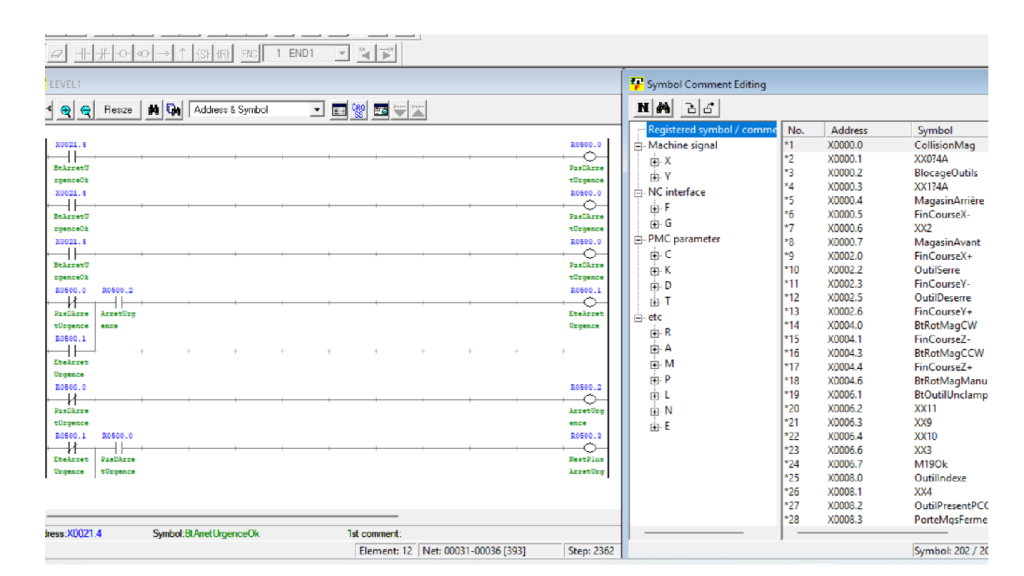Click the R0500.2 ArretUrgence contact in ladder
1024x576 pixels.
(118, 302)
